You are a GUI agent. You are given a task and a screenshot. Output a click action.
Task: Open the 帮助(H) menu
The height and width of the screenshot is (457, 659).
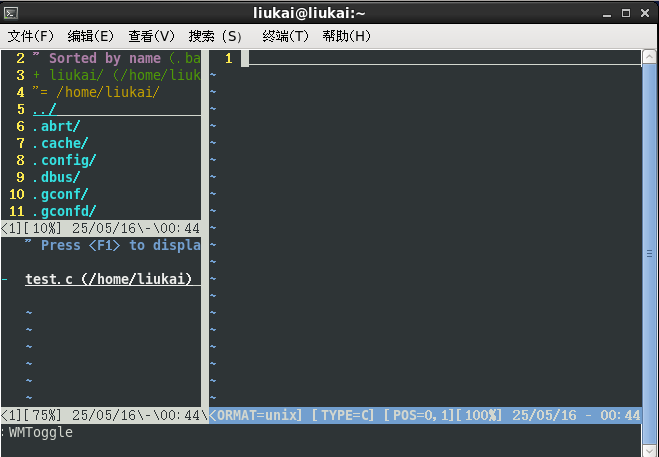(x=347, y=36)
